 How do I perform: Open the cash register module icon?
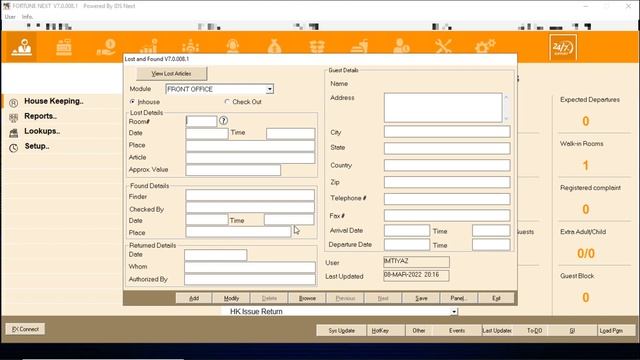[64, 47]
